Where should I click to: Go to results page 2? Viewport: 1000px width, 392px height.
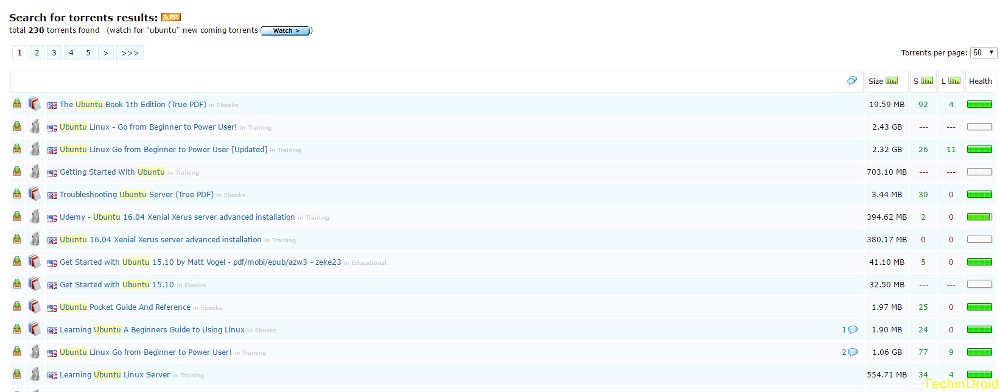[37, 53]
